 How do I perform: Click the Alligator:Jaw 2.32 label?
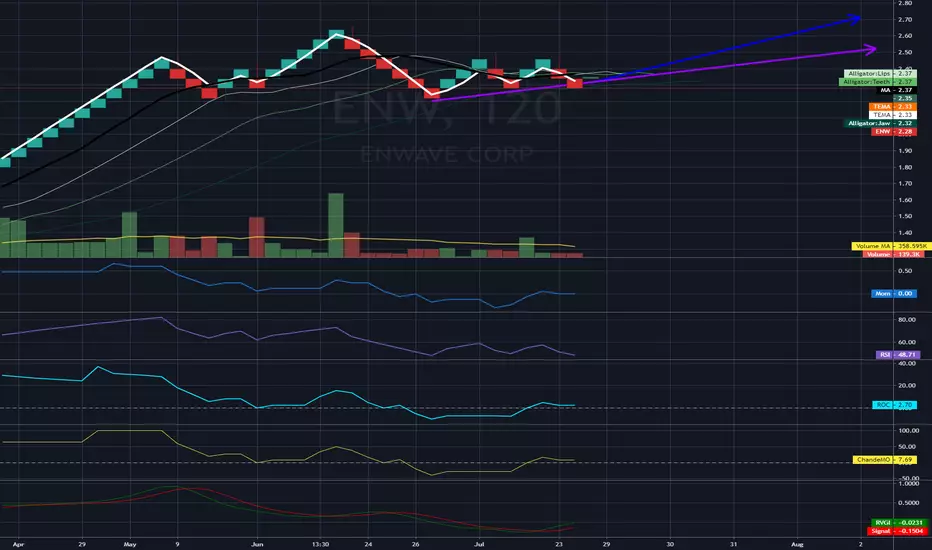click(880, 123)
